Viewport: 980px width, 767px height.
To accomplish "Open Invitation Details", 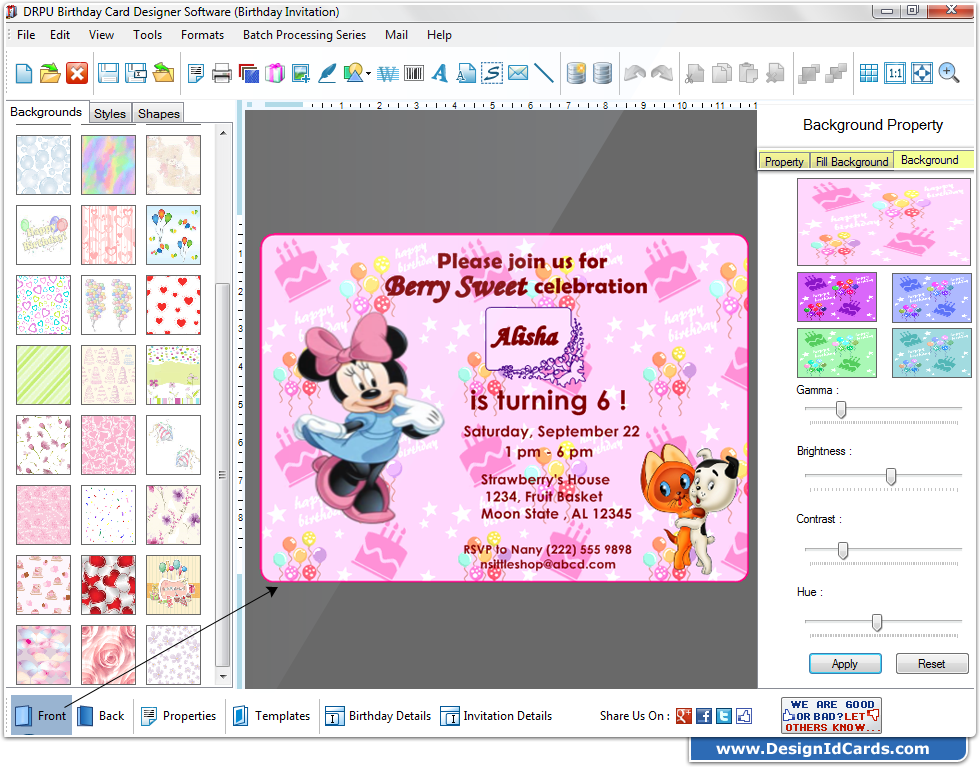I will tap(496, 716).
